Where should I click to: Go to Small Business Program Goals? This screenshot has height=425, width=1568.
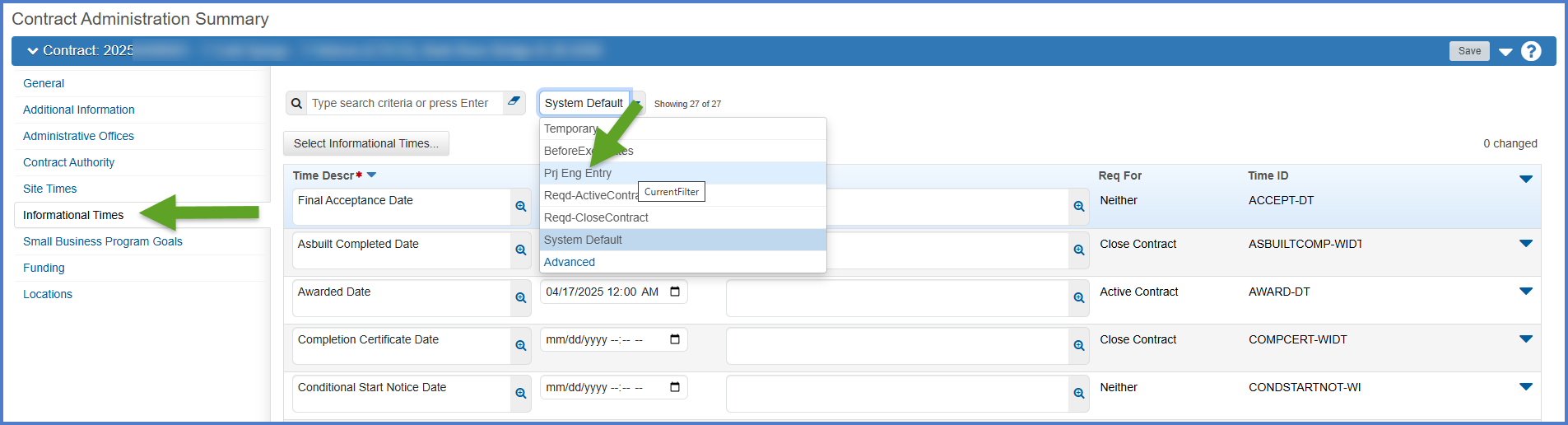point(102,241)
